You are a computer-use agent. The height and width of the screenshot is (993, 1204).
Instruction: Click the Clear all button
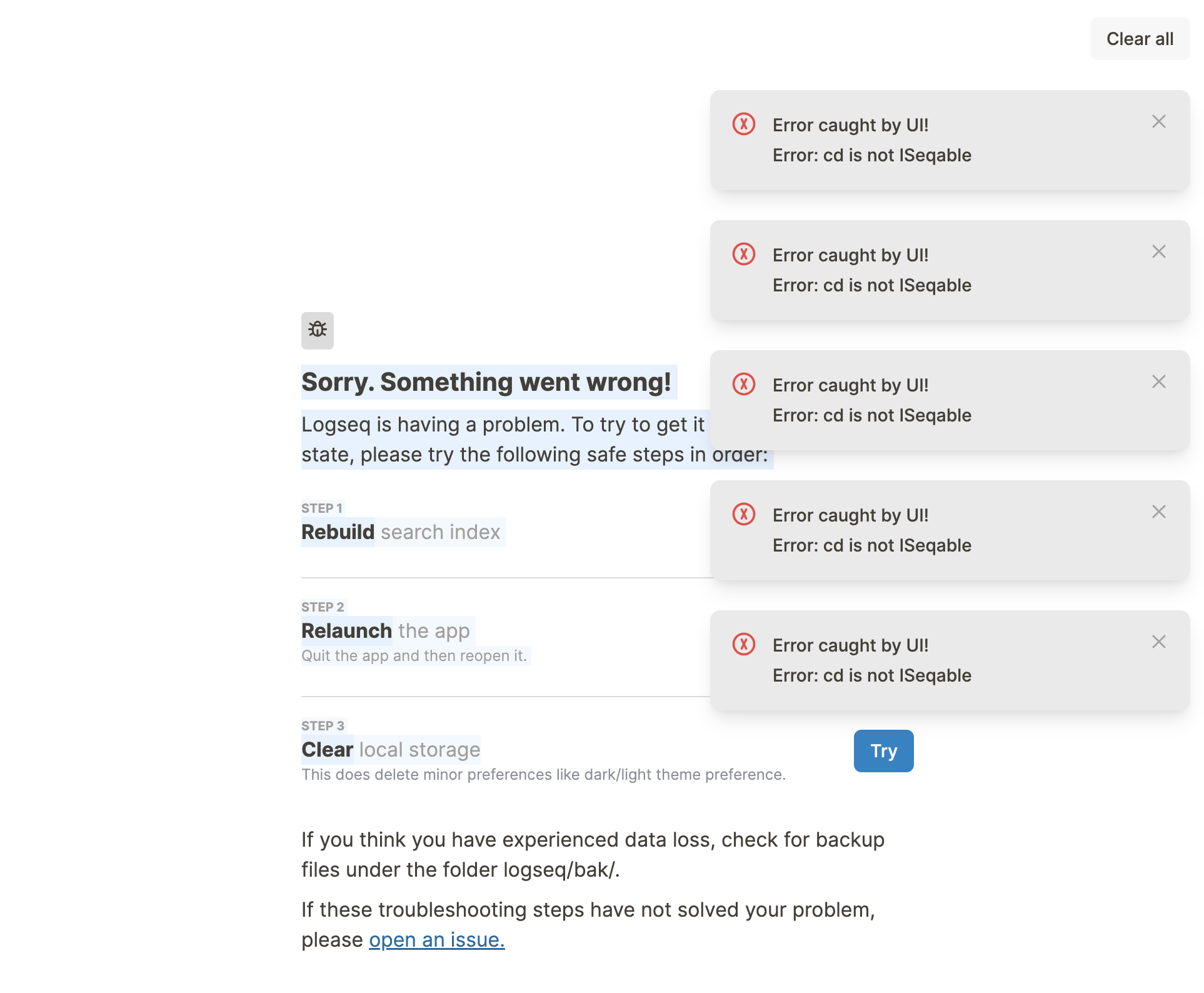coord(1139,38)
